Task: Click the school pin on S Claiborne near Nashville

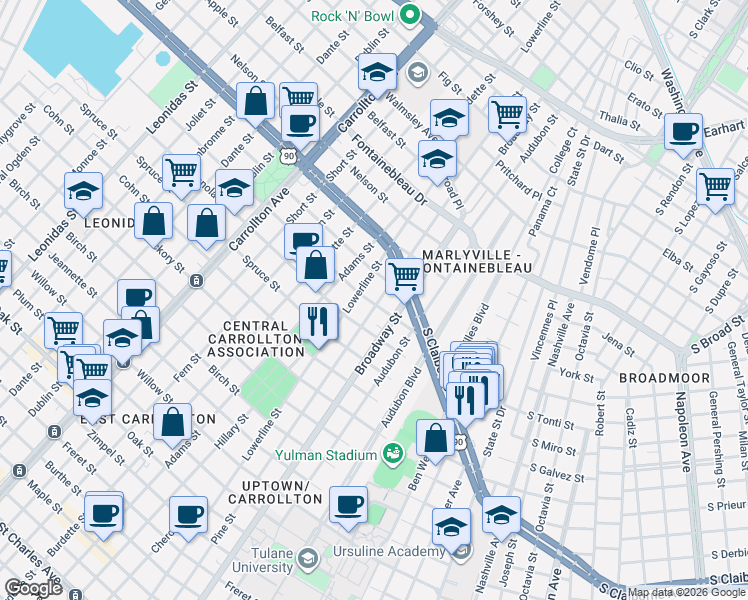Action: [501, 515]
